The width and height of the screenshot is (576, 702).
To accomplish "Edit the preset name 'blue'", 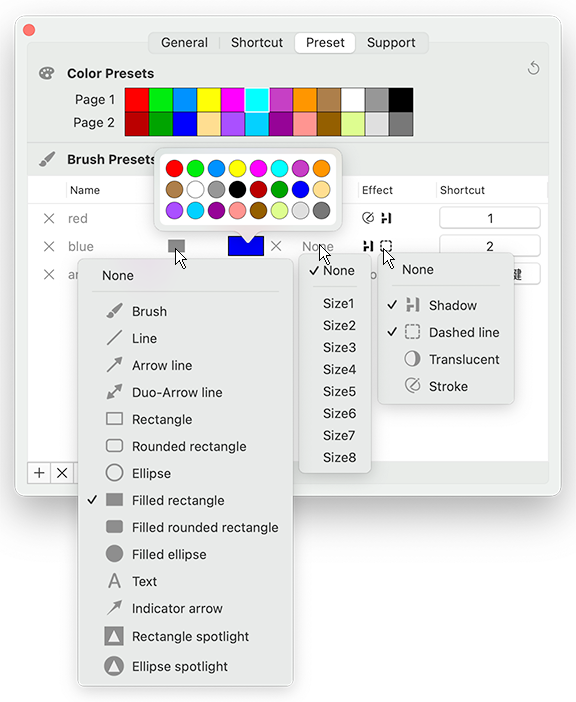I will coord(81,246).
